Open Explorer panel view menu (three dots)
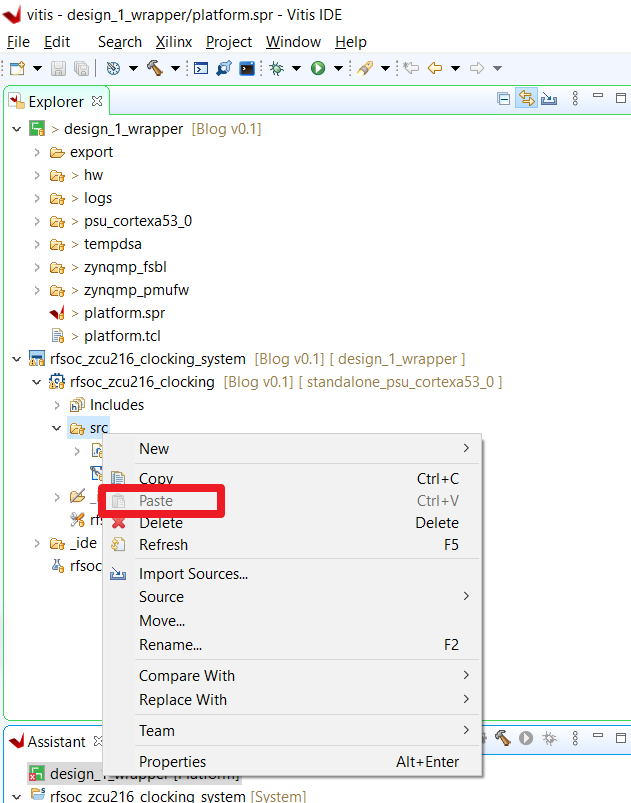Viewport: 631px width, 803px height. pos(575,98)
